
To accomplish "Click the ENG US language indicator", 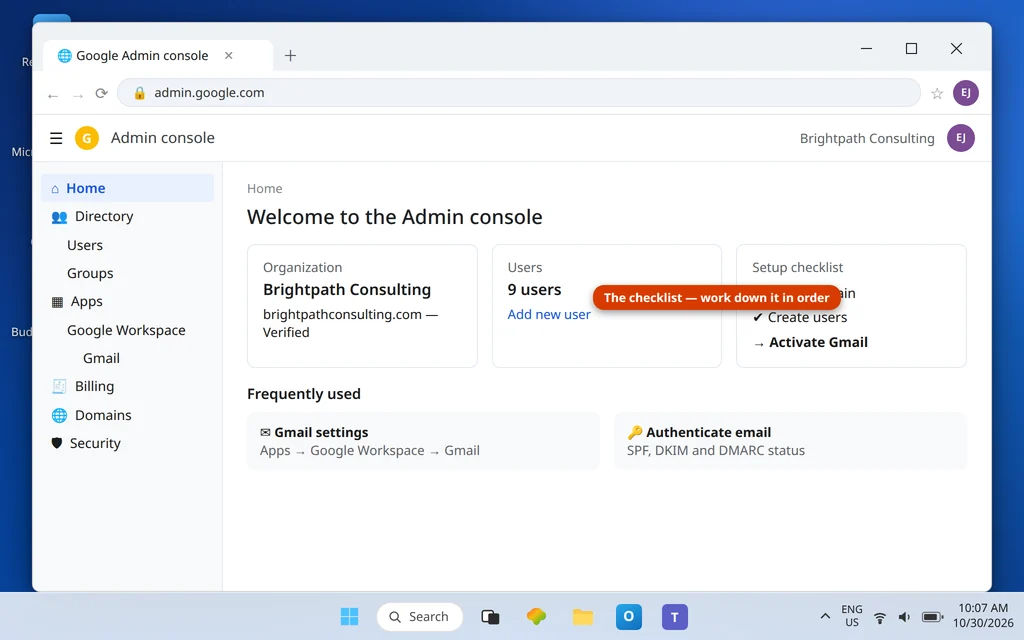I will (x=852, y=616).
